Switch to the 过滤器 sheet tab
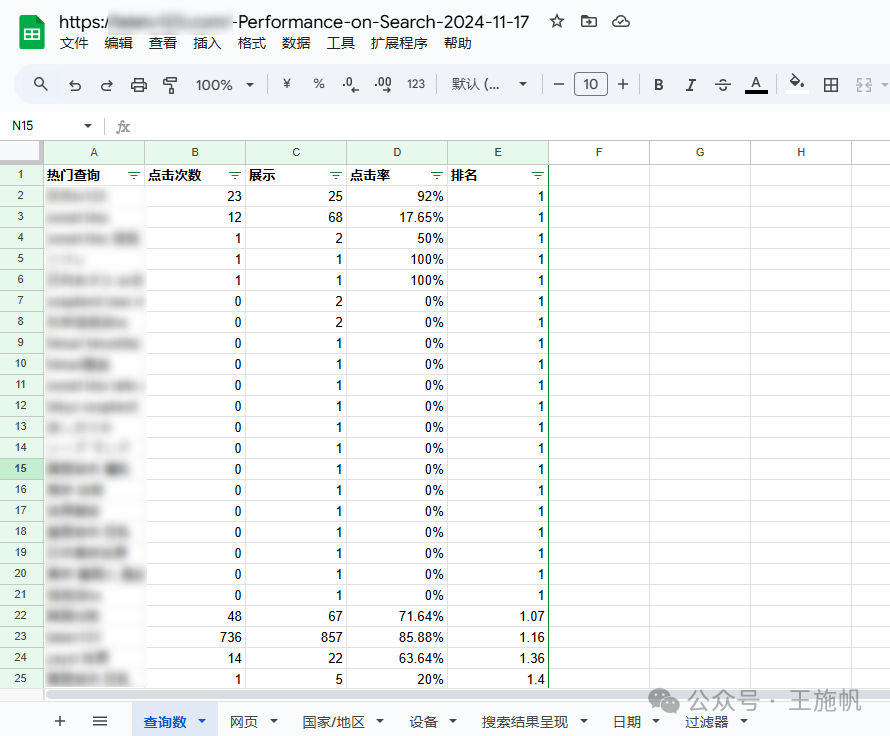 pyautogui.click(x=706, y=722)
